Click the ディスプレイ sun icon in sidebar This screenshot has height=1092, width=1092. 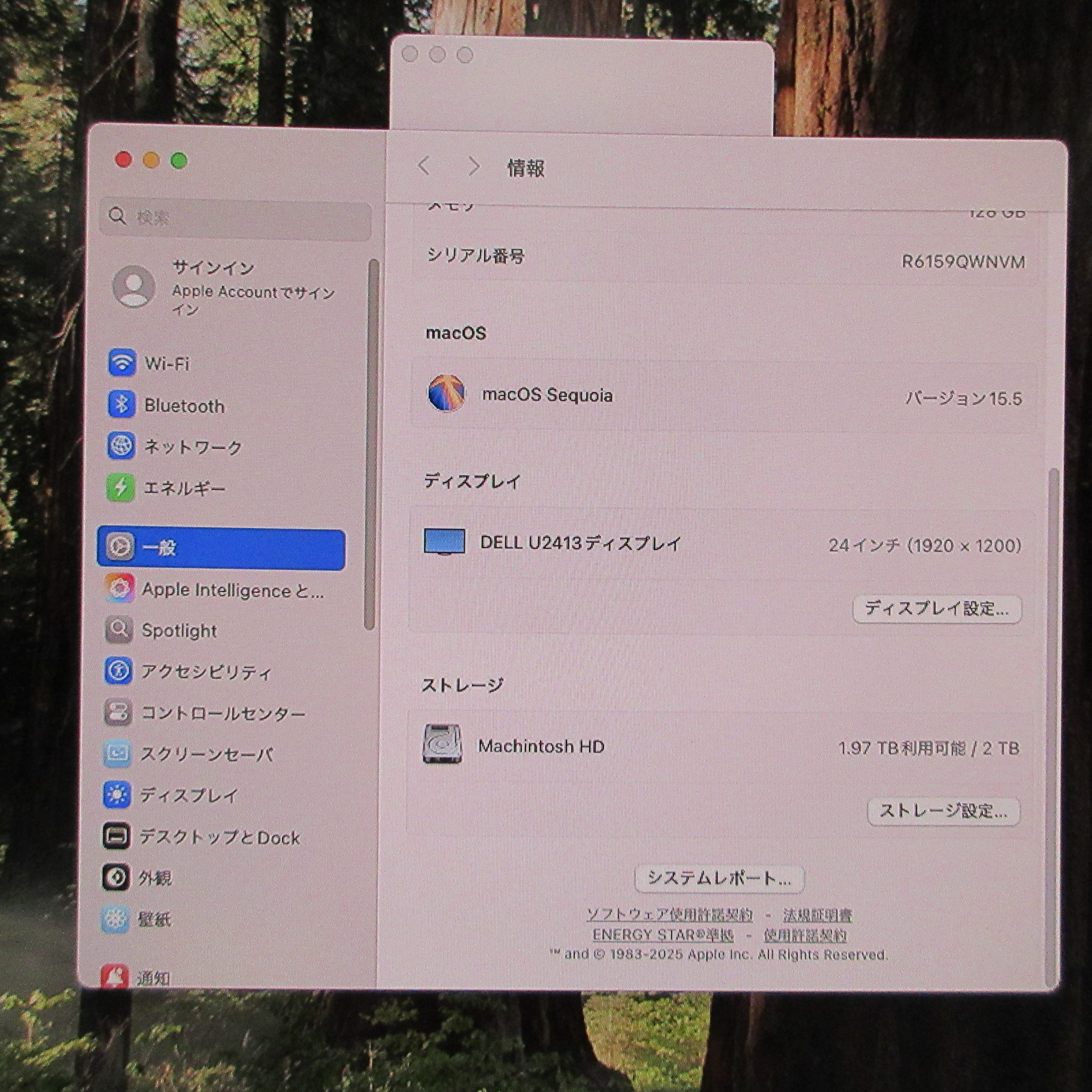pyautogui.click(x=117, y=795)
